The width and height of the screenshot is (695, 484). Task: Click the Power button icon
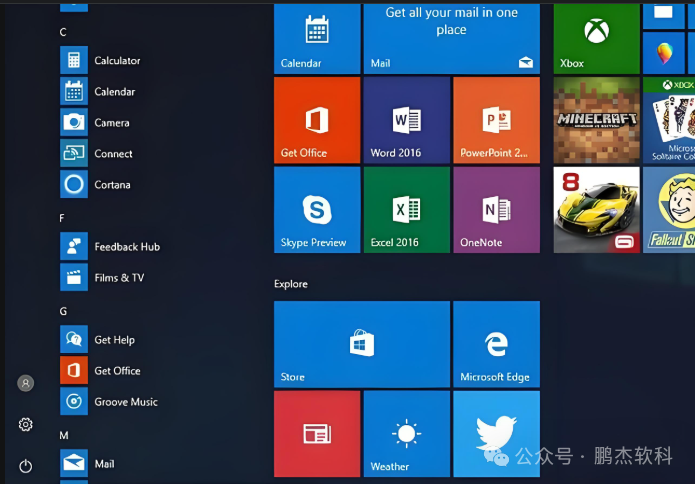[26, 466]
